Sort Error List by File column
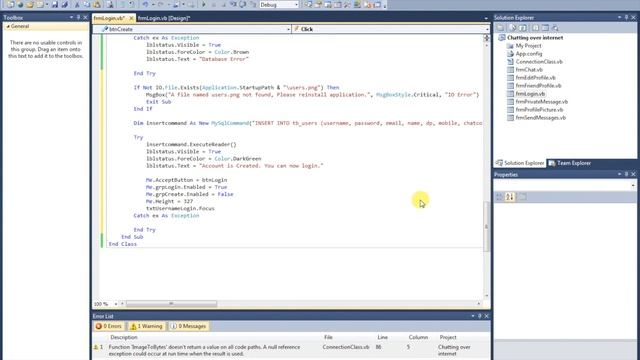 pyautogui.click(x=328, y=337)
